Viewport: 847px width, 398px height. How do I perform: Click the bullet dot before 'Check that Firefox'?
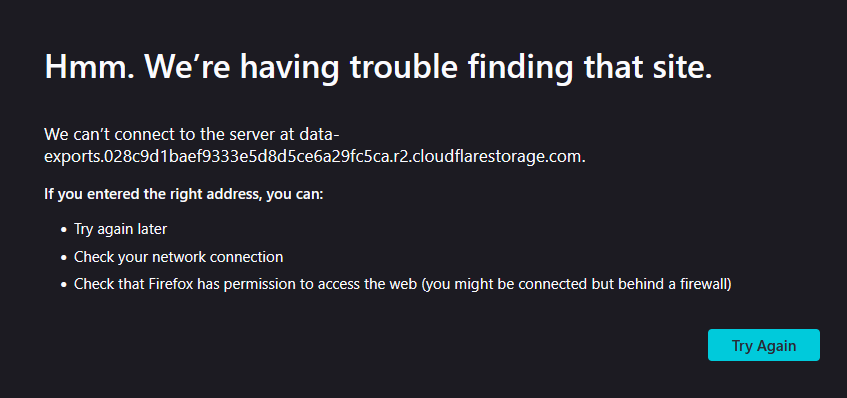64,285
